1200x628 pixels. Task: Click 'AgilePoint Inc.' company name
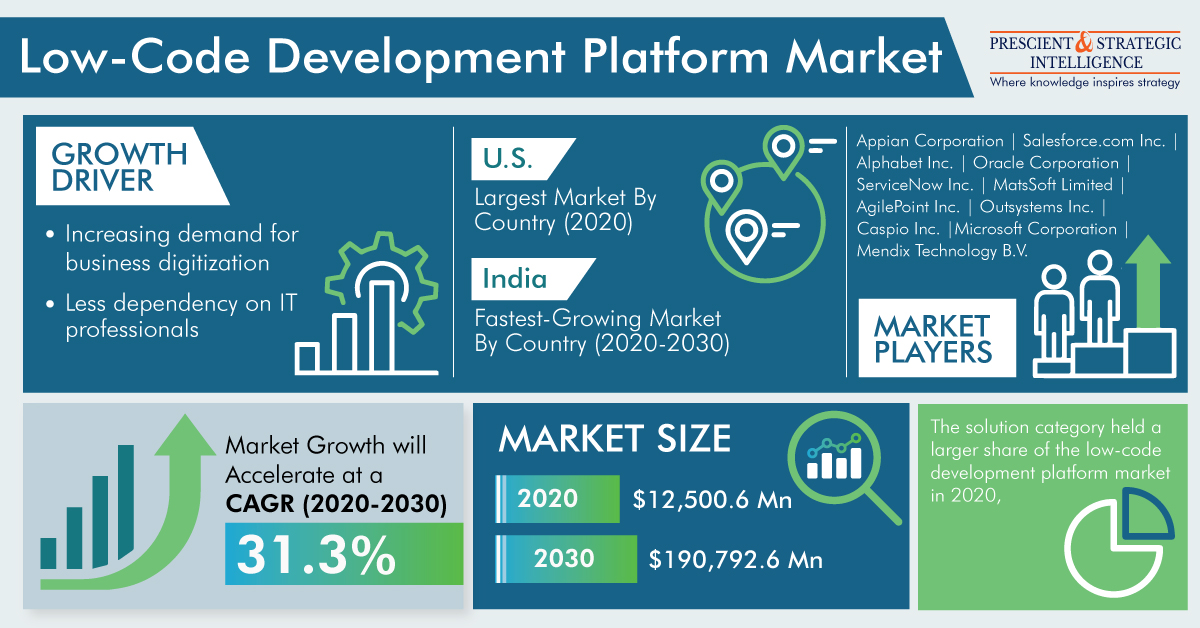tap(908, 207)
